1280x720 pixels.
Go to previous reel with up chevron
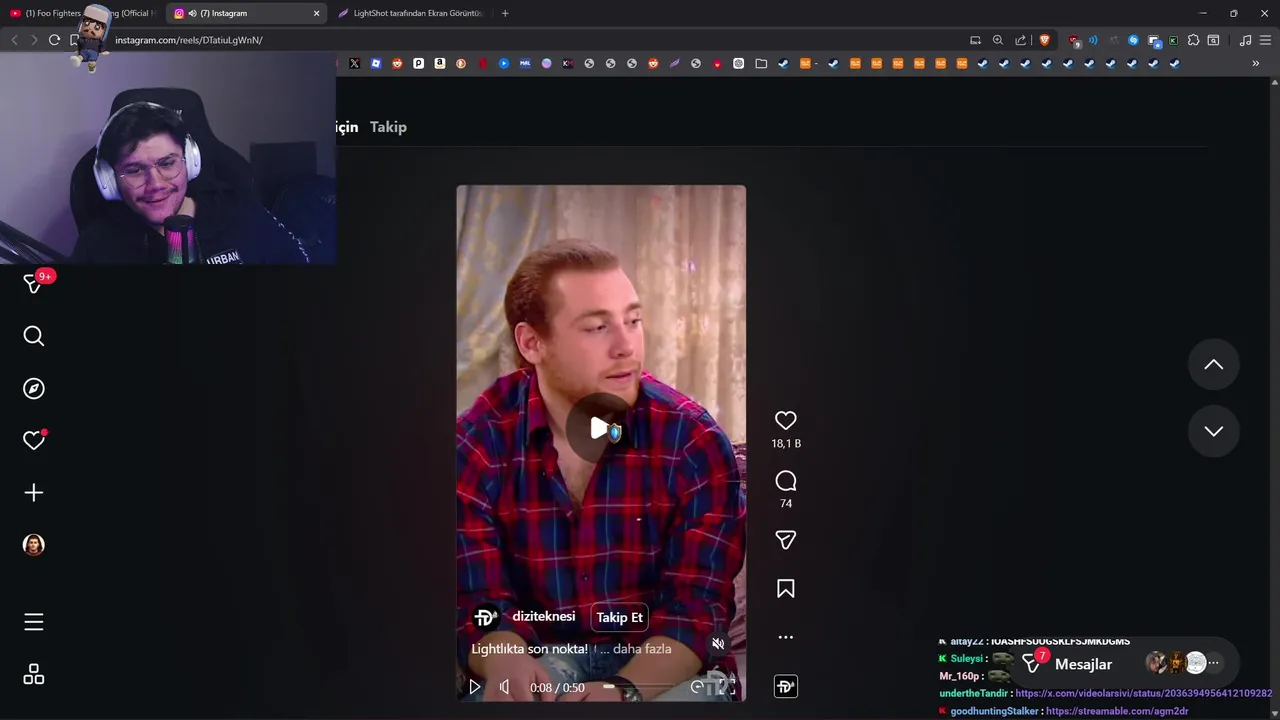click(x=1213, y=365)
